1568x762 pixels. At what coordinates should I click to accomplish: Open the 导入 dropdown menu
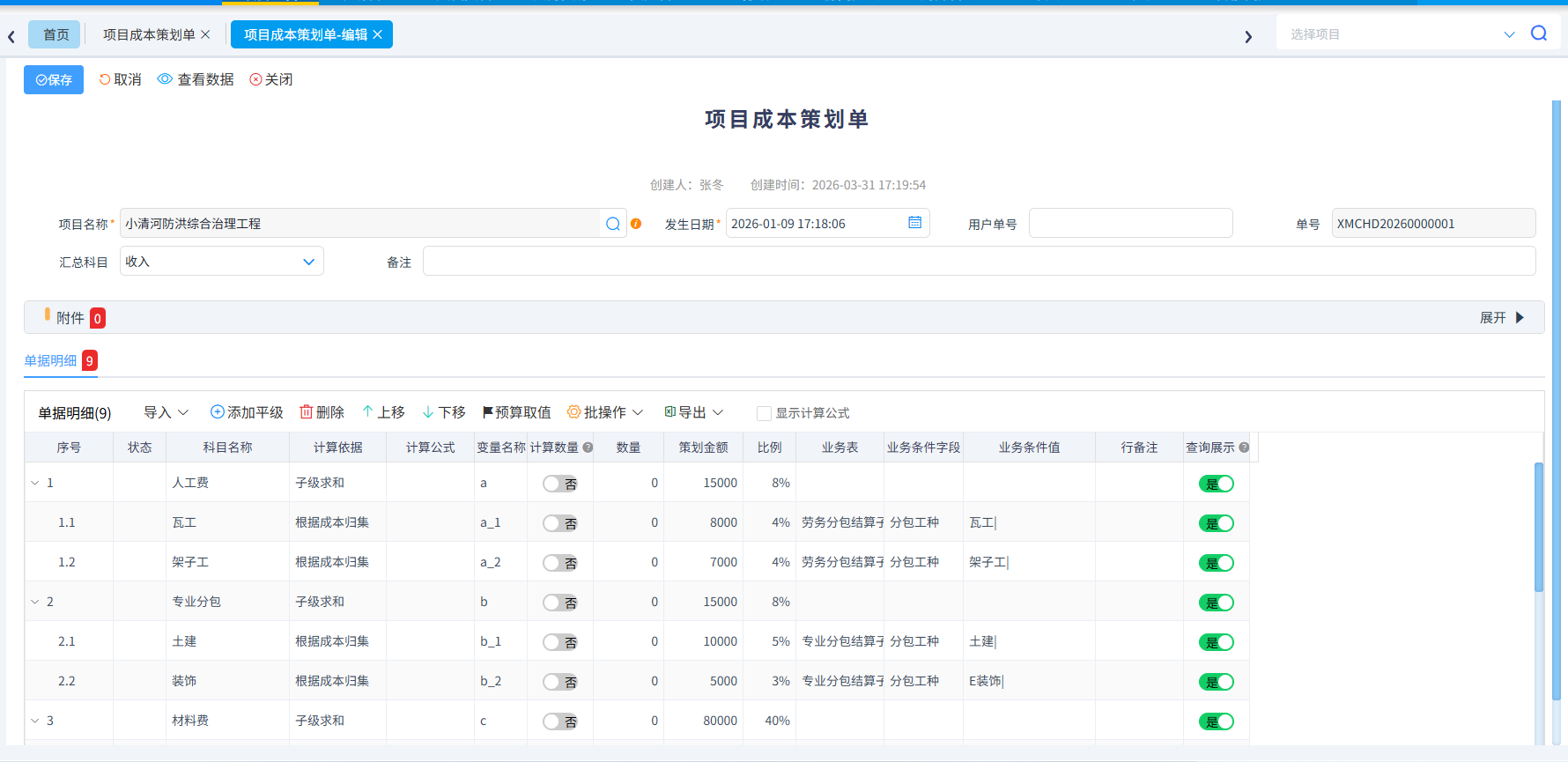[x=166, y=412]
